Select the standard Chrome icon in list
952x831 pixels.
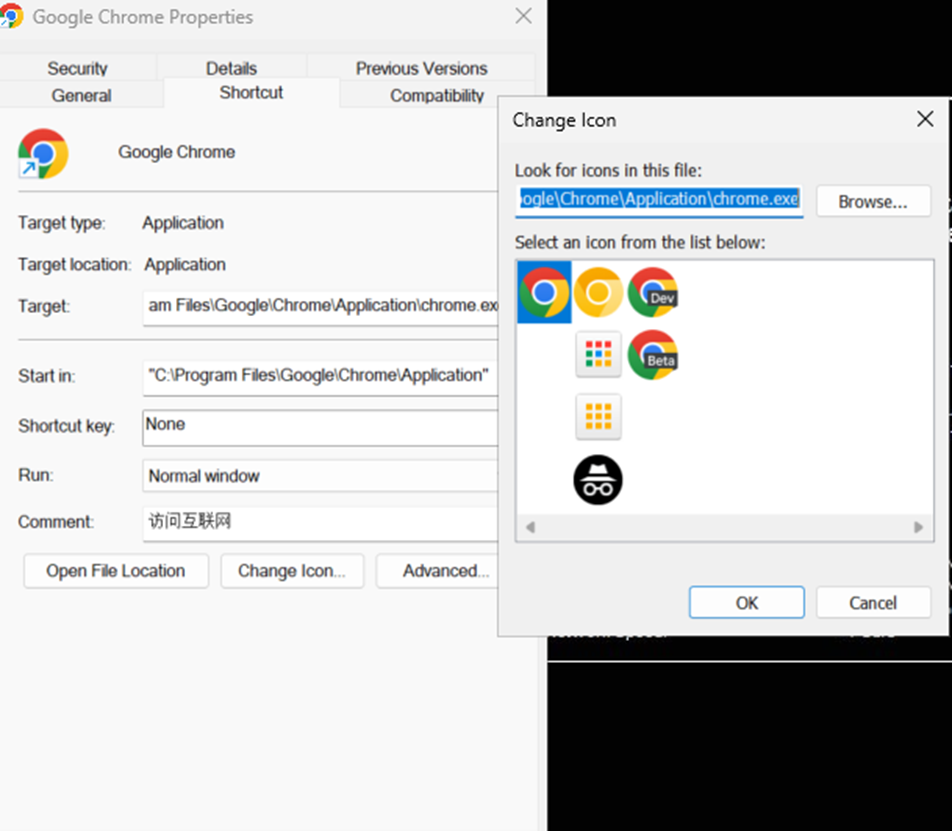(544, 292)
